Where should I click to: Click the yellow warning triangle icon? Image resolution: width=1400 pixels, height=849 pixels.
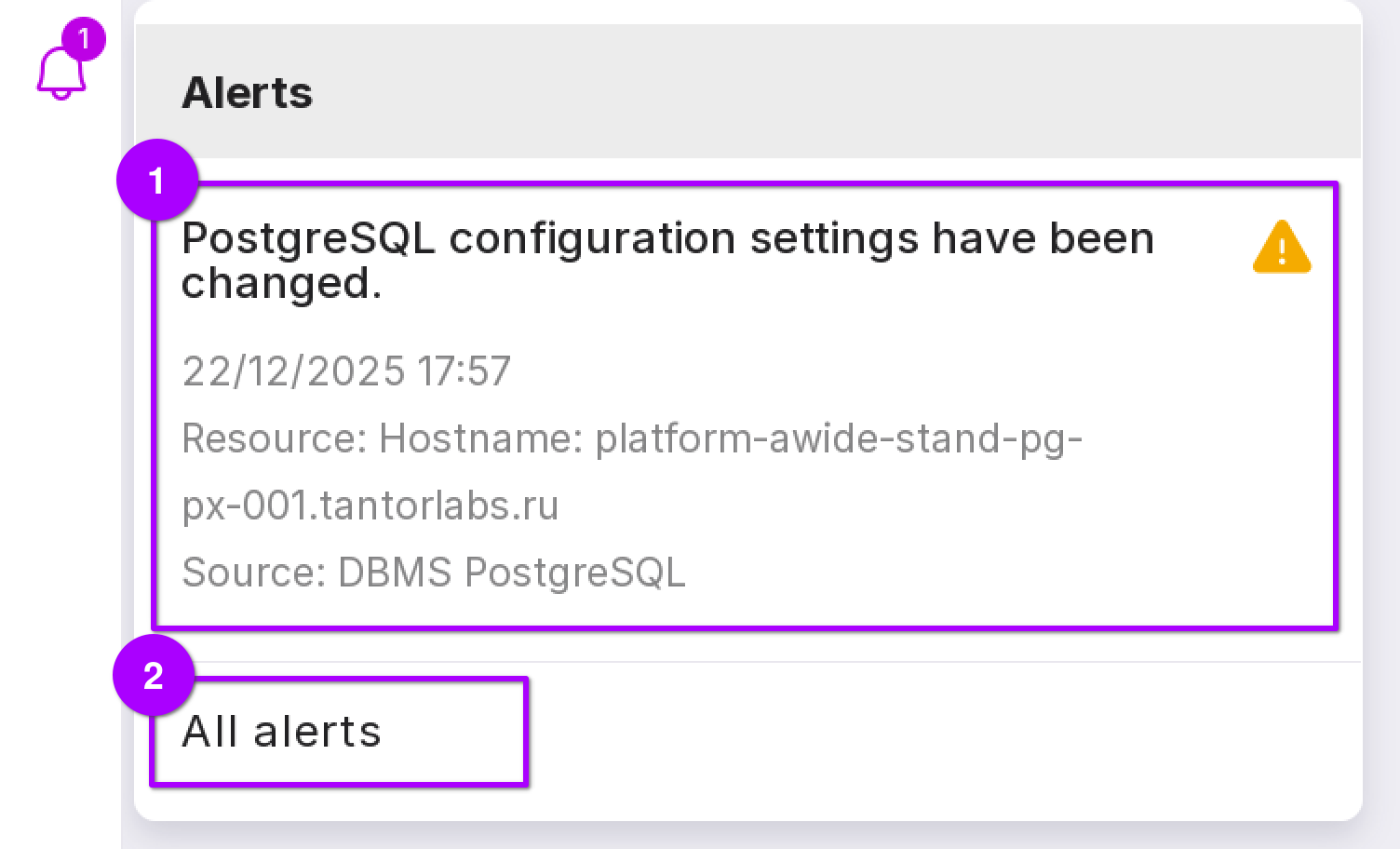pos(1281,248)
